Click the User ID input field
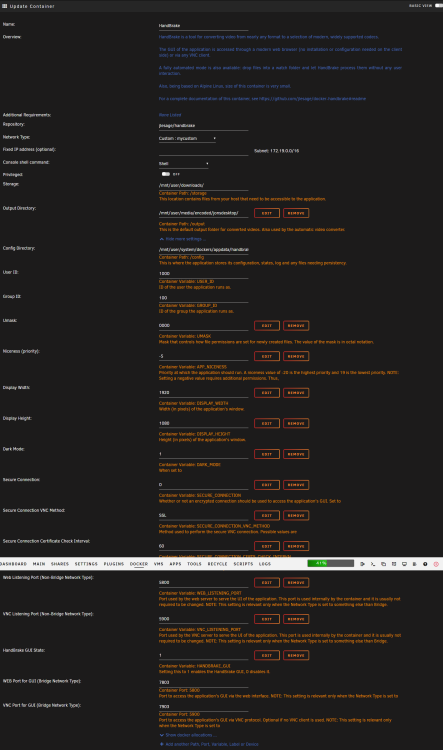This screenshot has height=750, width=443. (x=203, y=274)
